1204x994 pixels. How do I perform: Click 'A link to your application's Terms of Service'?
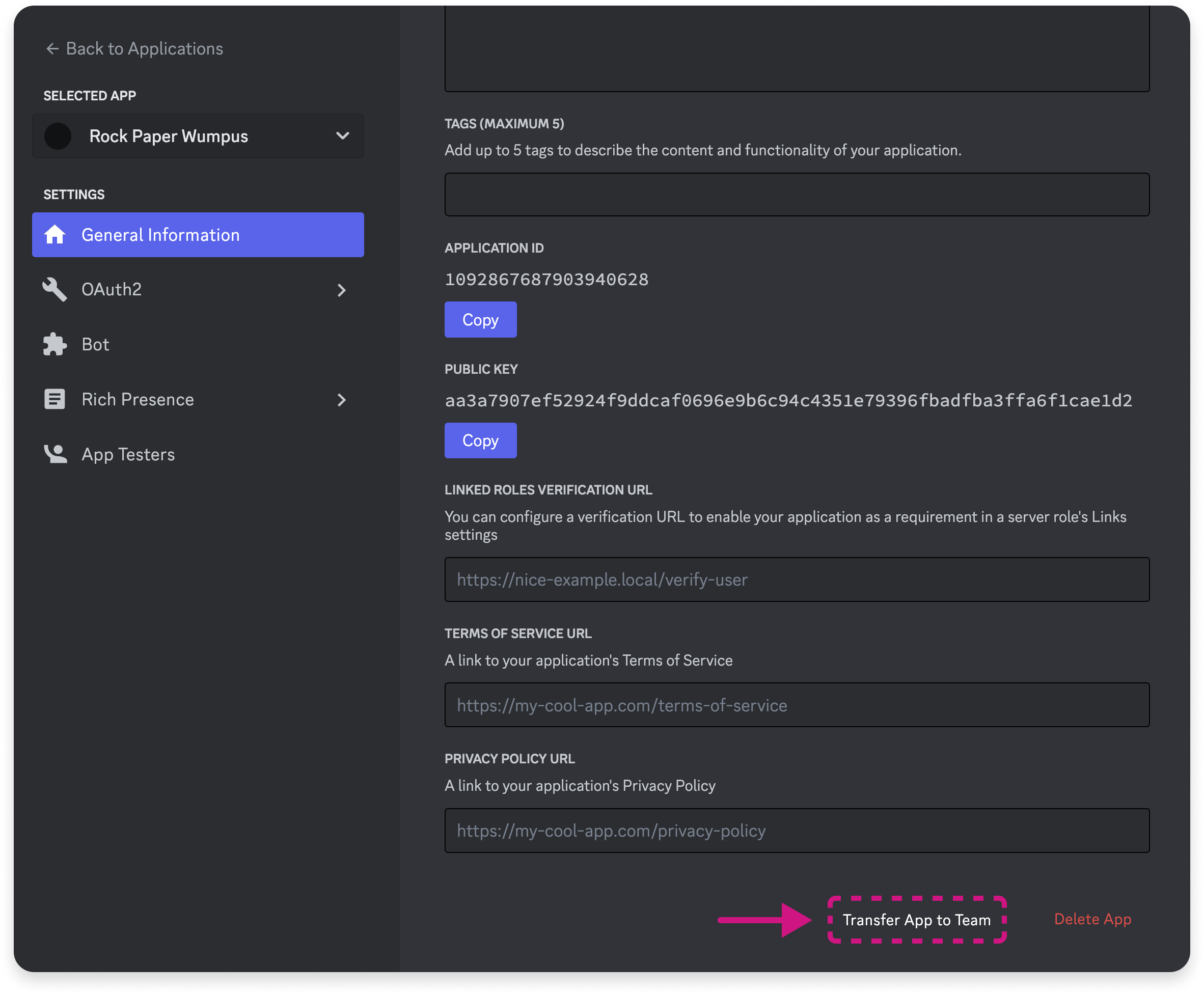(589, 660)
